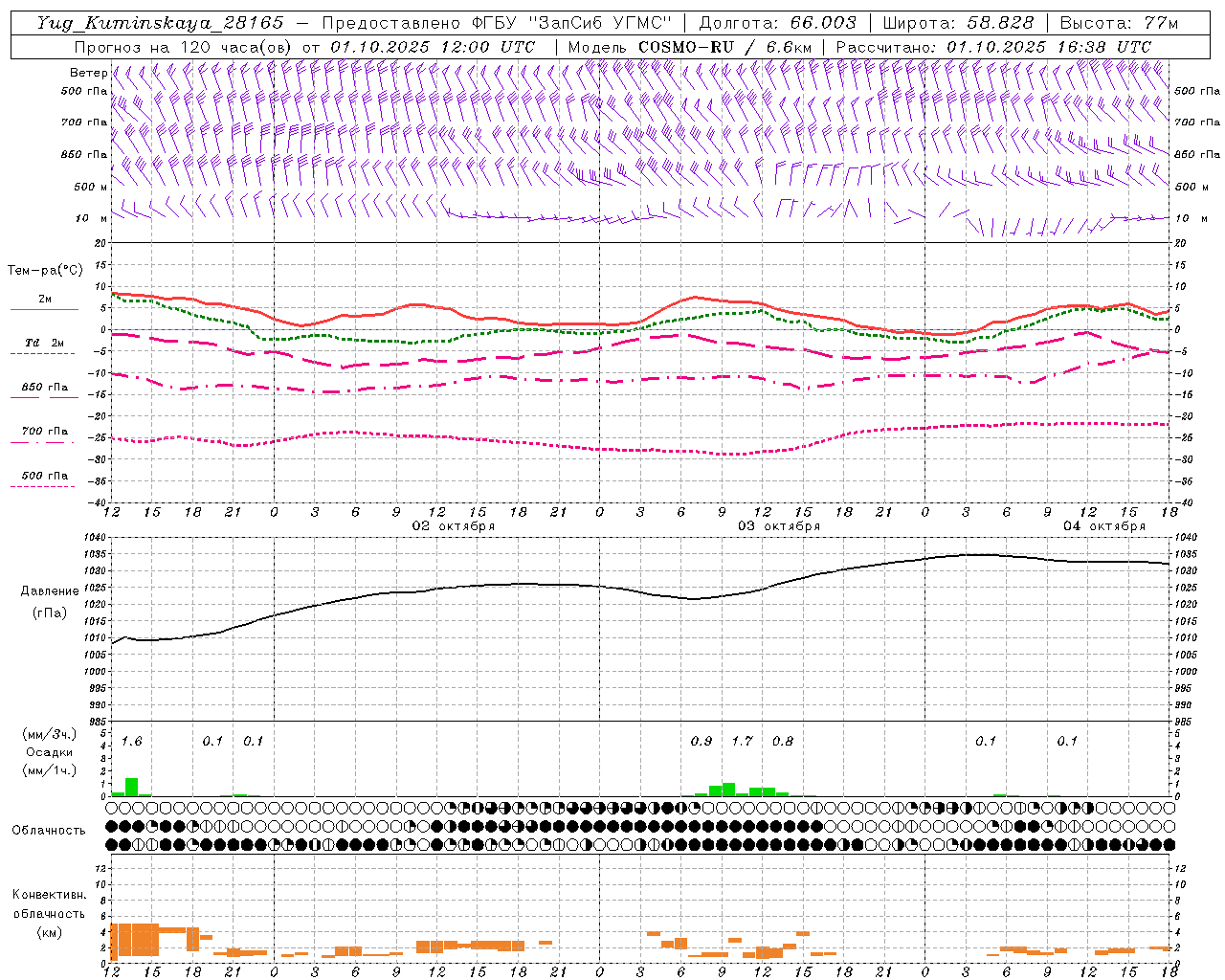
Task: Click the Давление panel label
Action: click(x=50, y=591)
